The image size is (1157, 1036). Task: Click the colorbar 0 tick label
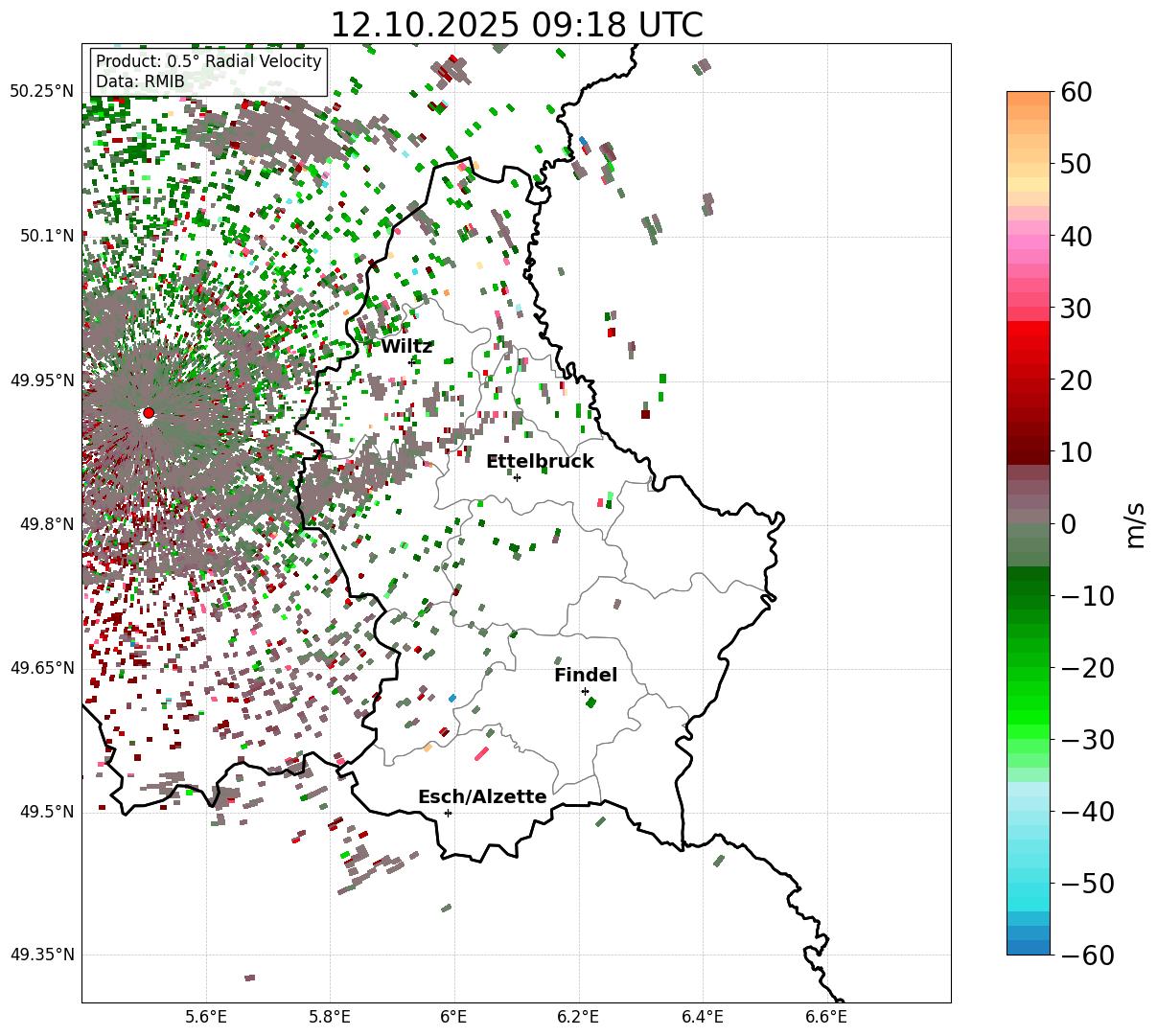tap(1069, 524)
